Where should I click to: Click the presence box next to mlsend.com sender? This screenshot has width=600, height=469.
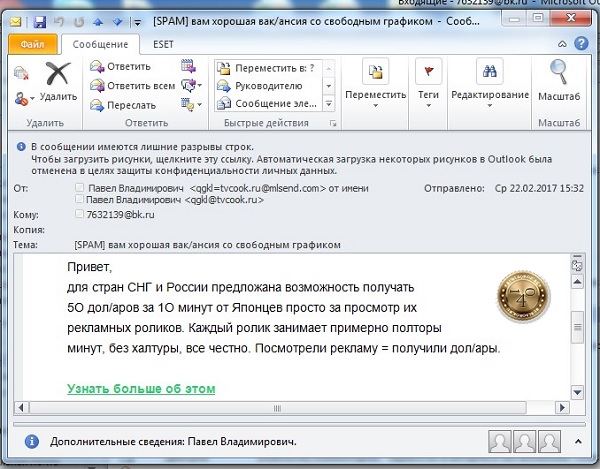80,187
